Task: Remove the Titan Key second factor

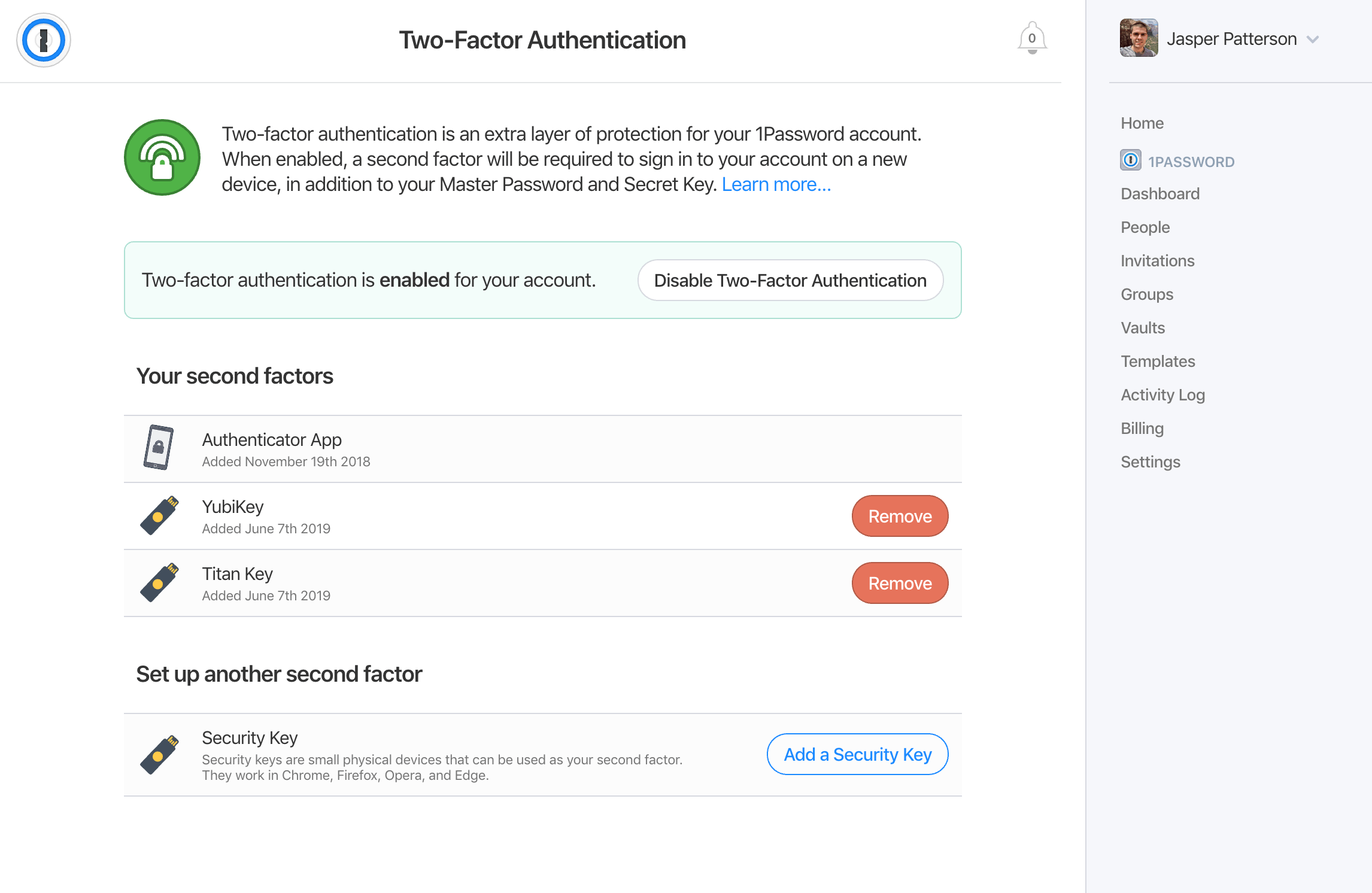Action: (x=900, y=582)
